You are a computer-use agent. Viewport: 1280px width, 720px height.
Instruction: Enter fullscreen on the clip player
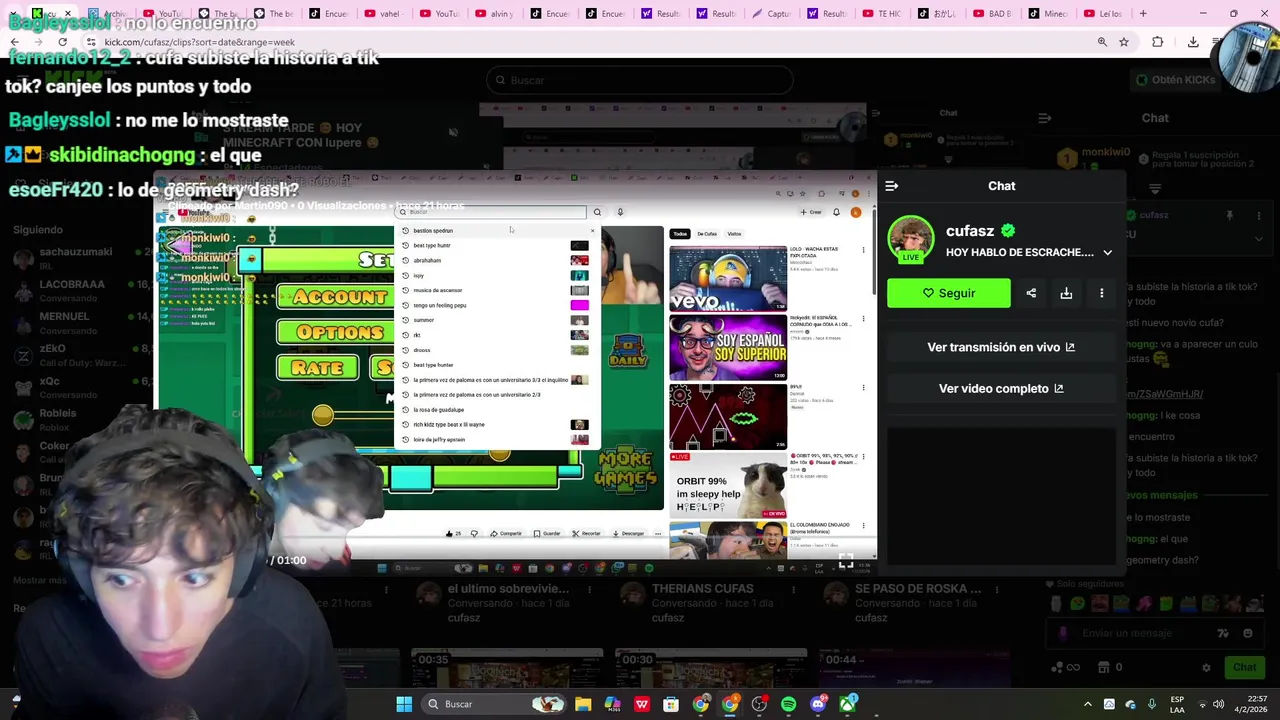coord(846,562)
